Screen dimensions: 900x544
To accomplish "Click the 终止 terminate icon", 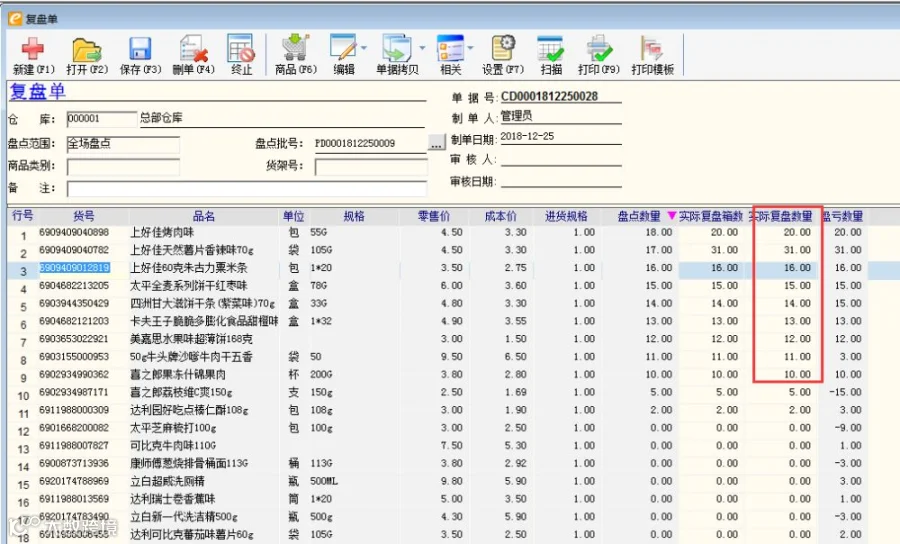I will (241, 48).
